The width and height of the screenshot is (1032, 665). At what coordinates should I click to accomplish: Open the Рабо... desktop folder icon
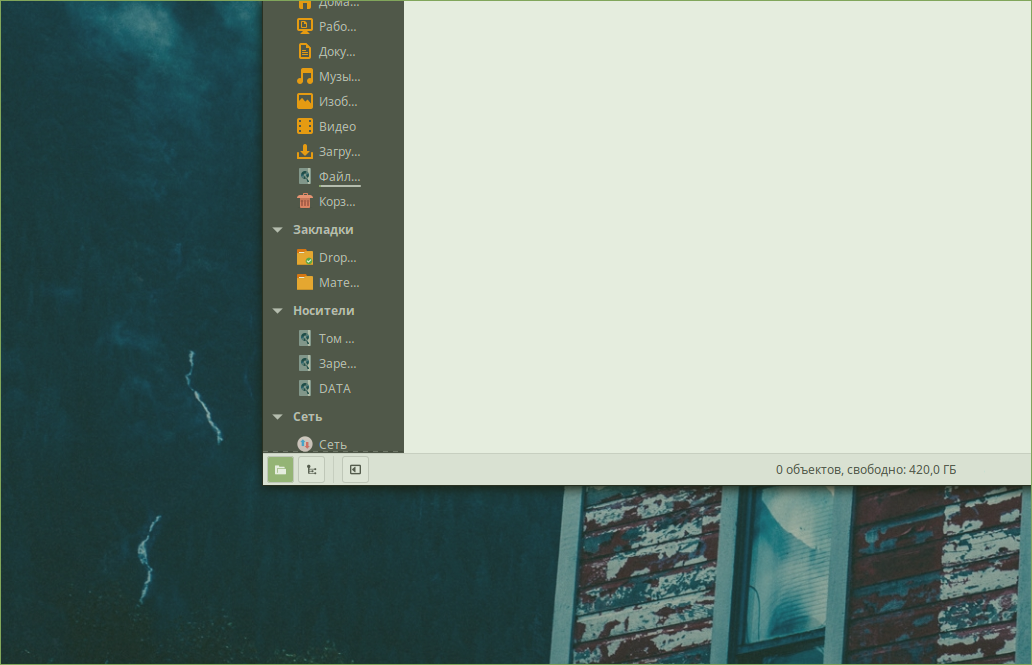tap(305, 26)
